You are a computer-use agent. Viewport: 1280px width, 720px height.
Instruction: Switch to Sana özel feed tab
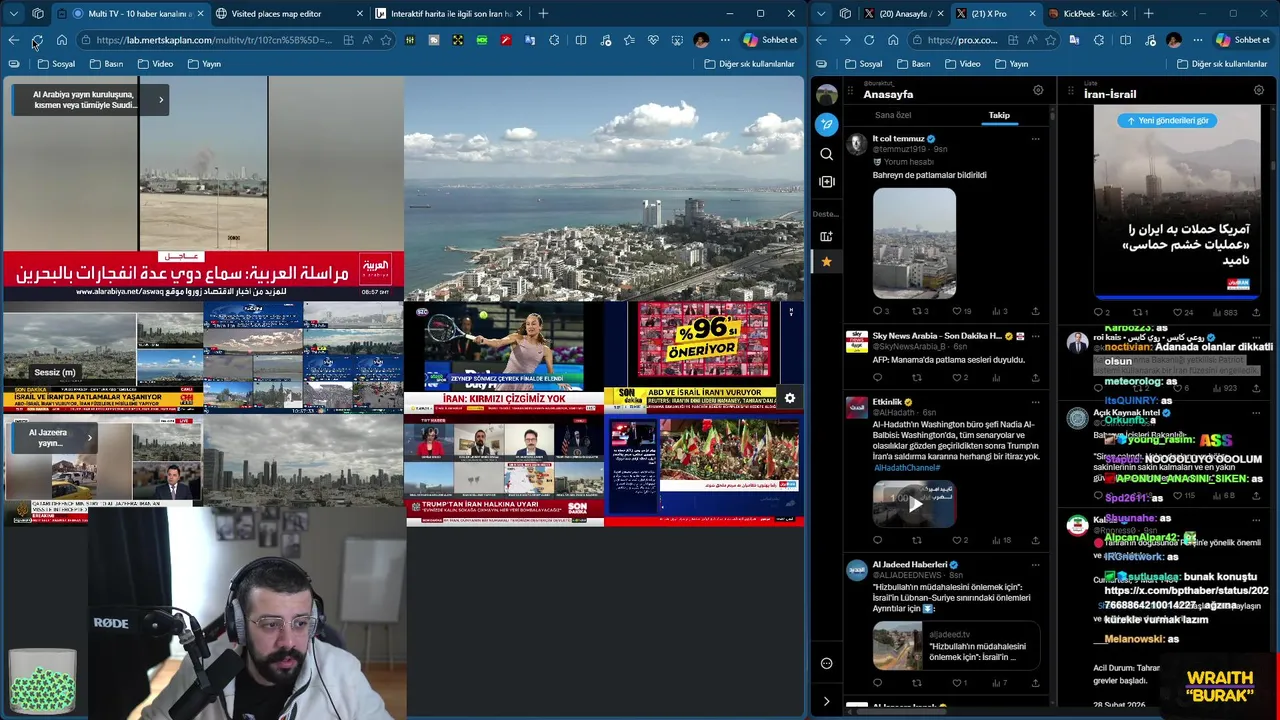tap(893, 115)
